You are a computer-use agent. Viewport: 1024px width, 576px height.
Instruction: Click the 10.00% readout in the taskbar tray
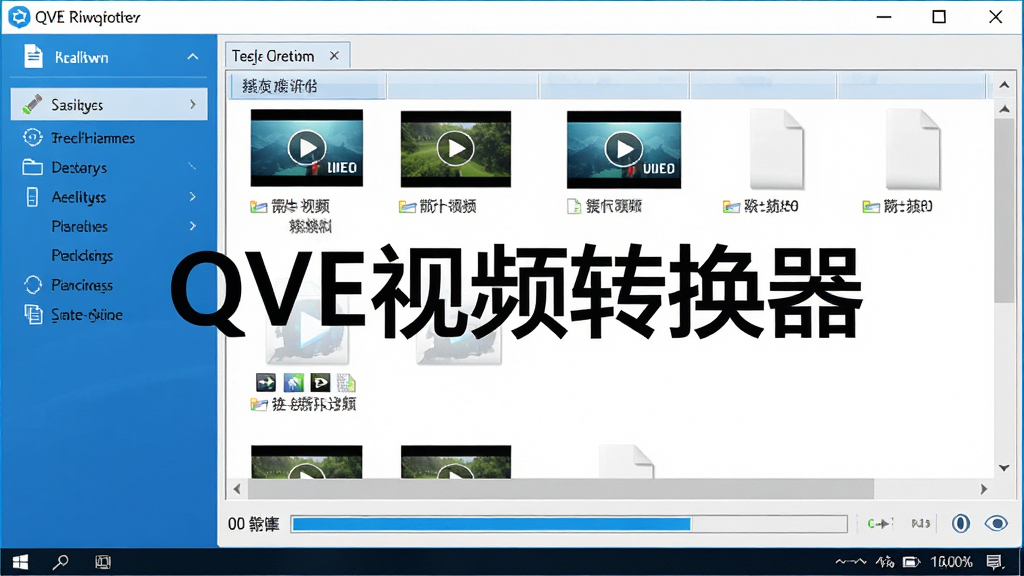(952, 562)
